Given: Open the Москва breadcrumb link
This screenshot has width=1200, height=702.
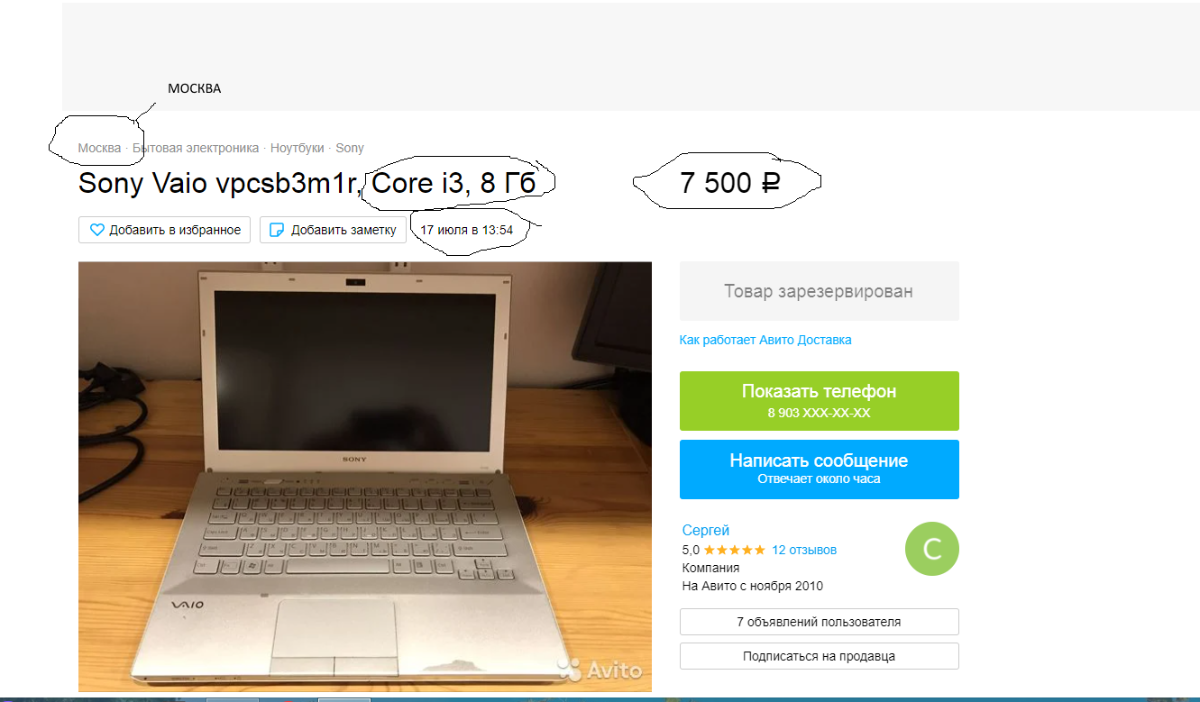Looking at the screenshot, I should click(x=99, y=148).
